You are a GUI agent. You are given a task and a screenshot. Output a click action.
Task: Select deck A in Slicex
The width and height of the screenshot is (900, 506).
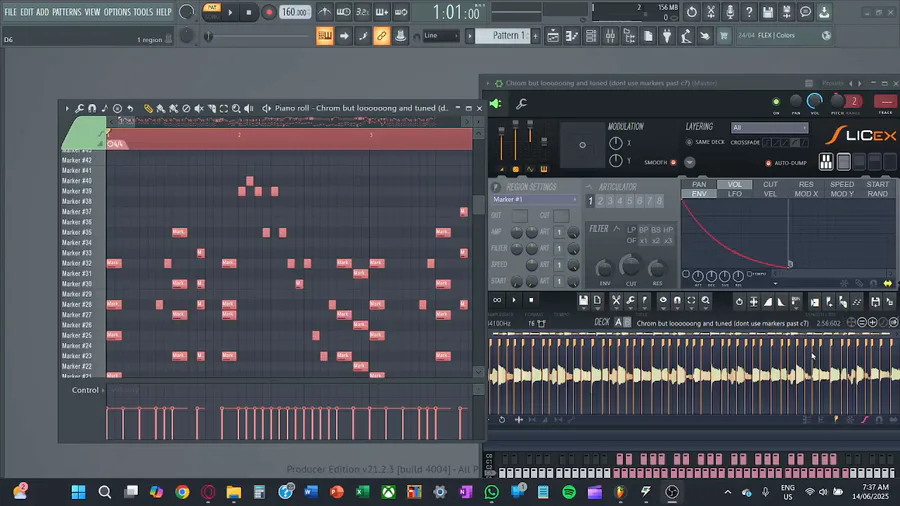click(618, 322)
